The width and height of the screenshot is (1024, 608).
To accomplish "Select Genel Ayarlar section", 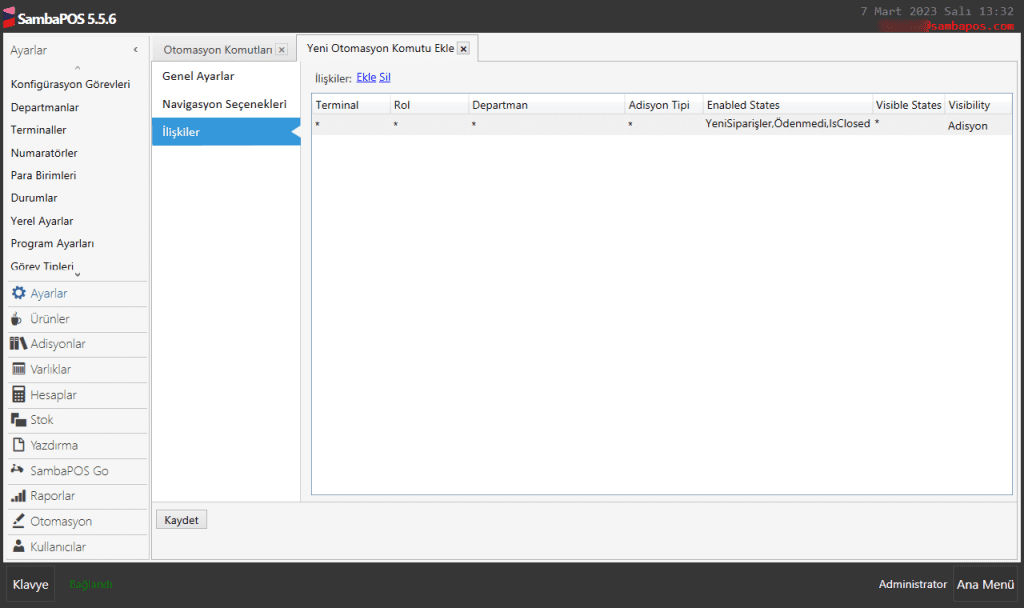I will point(198,76).
